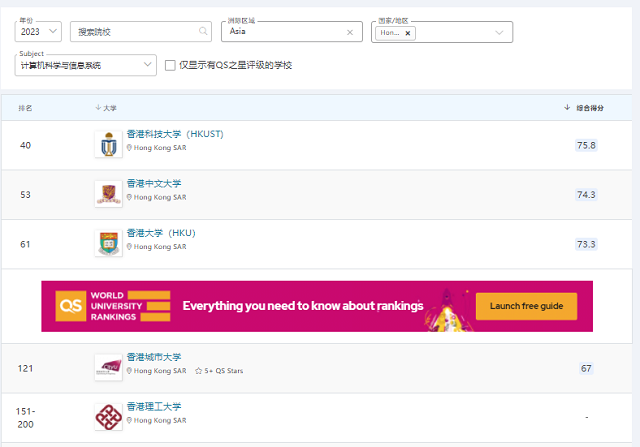Open the year 2023 dropdown
The height and width of the screenshot is (447, 640).
tap(38, 32)
